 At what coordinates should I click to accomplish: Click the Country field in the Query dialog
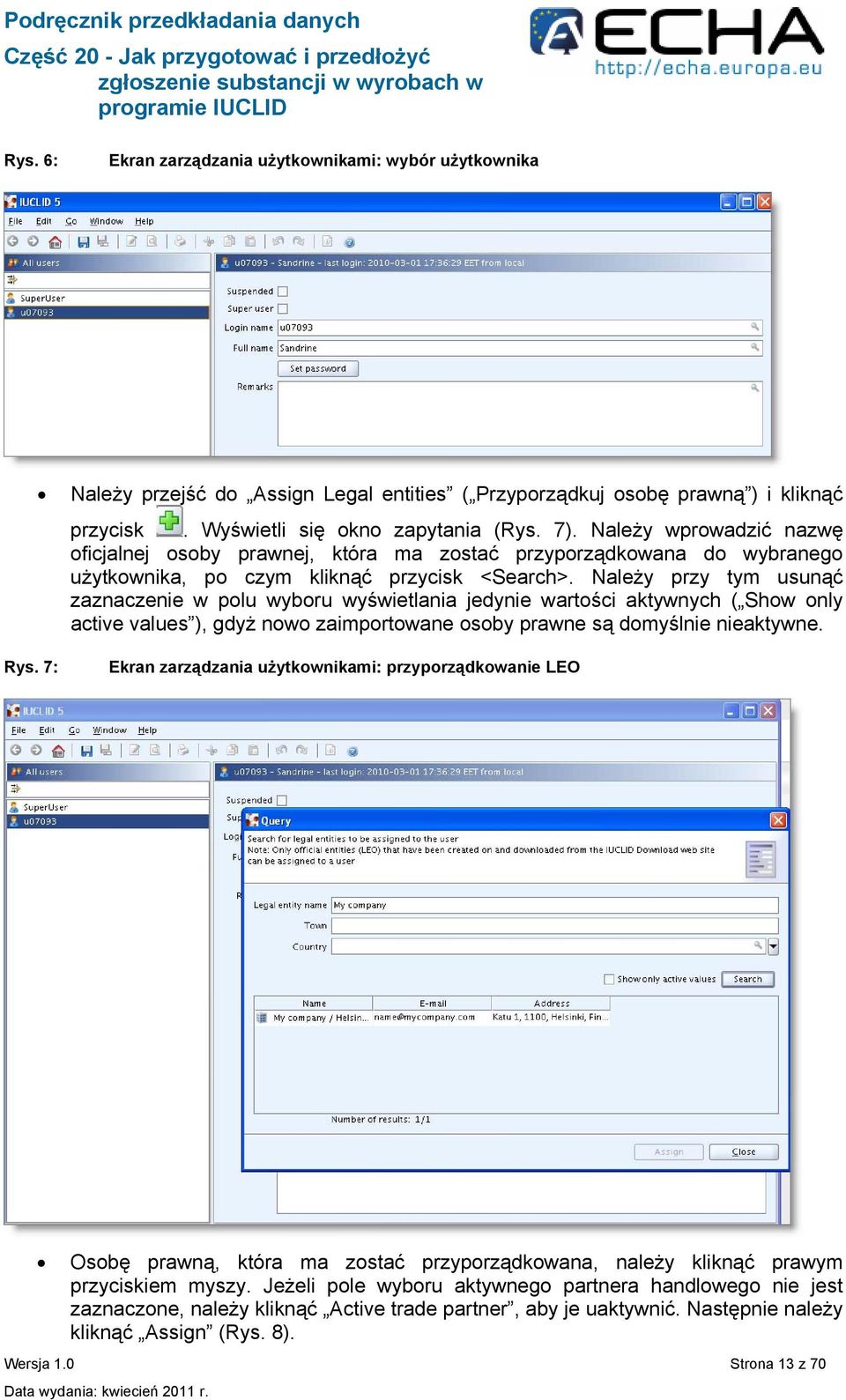click(548, 947)
